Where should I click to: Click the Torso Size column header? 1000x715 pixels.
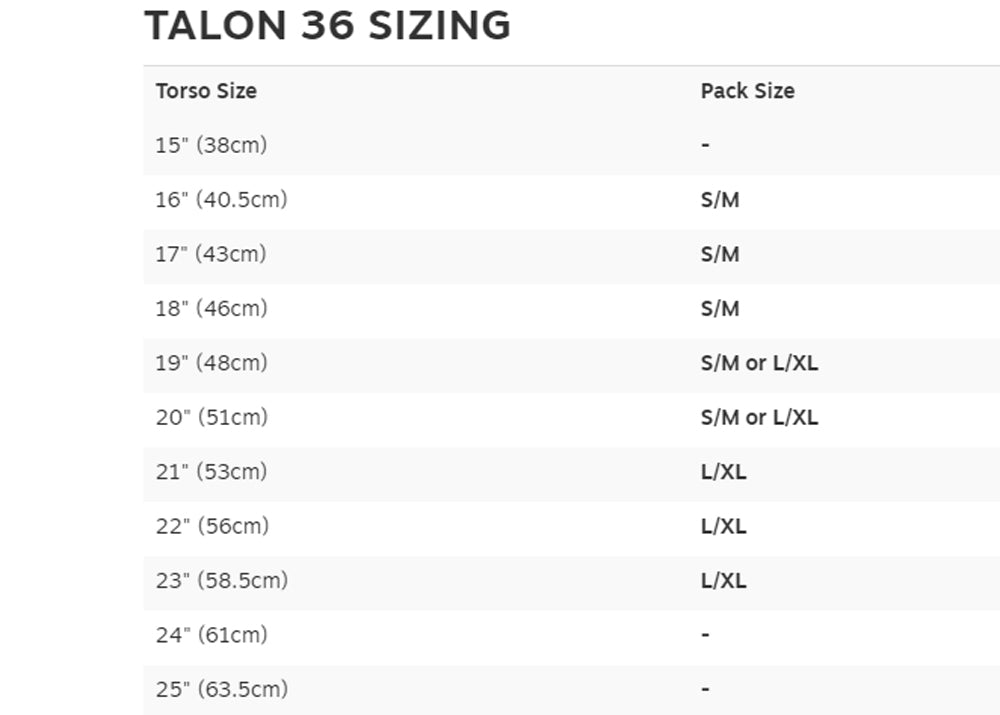(206, 91)
